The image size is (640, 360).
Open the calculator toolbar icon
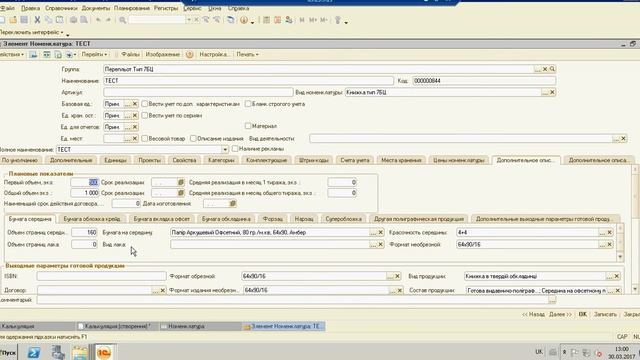266,20
